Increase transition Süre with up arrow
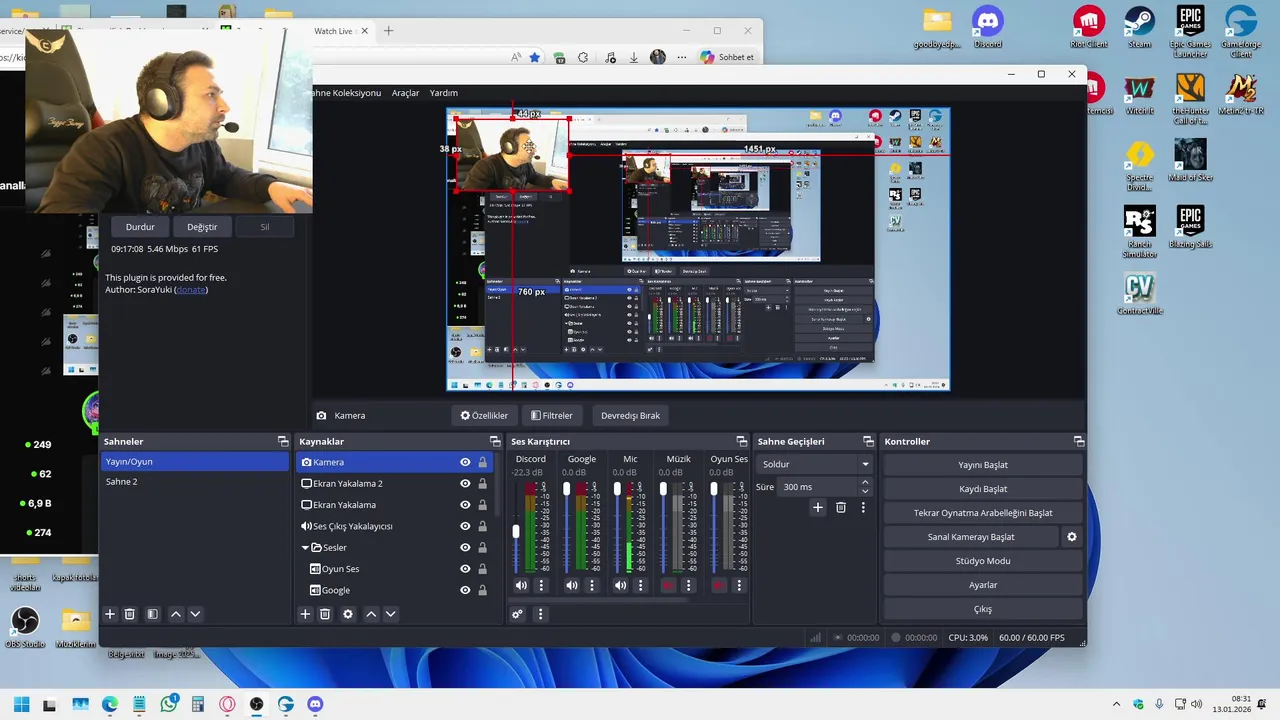This screenshot has width=1280, height=720. [865, 482]
